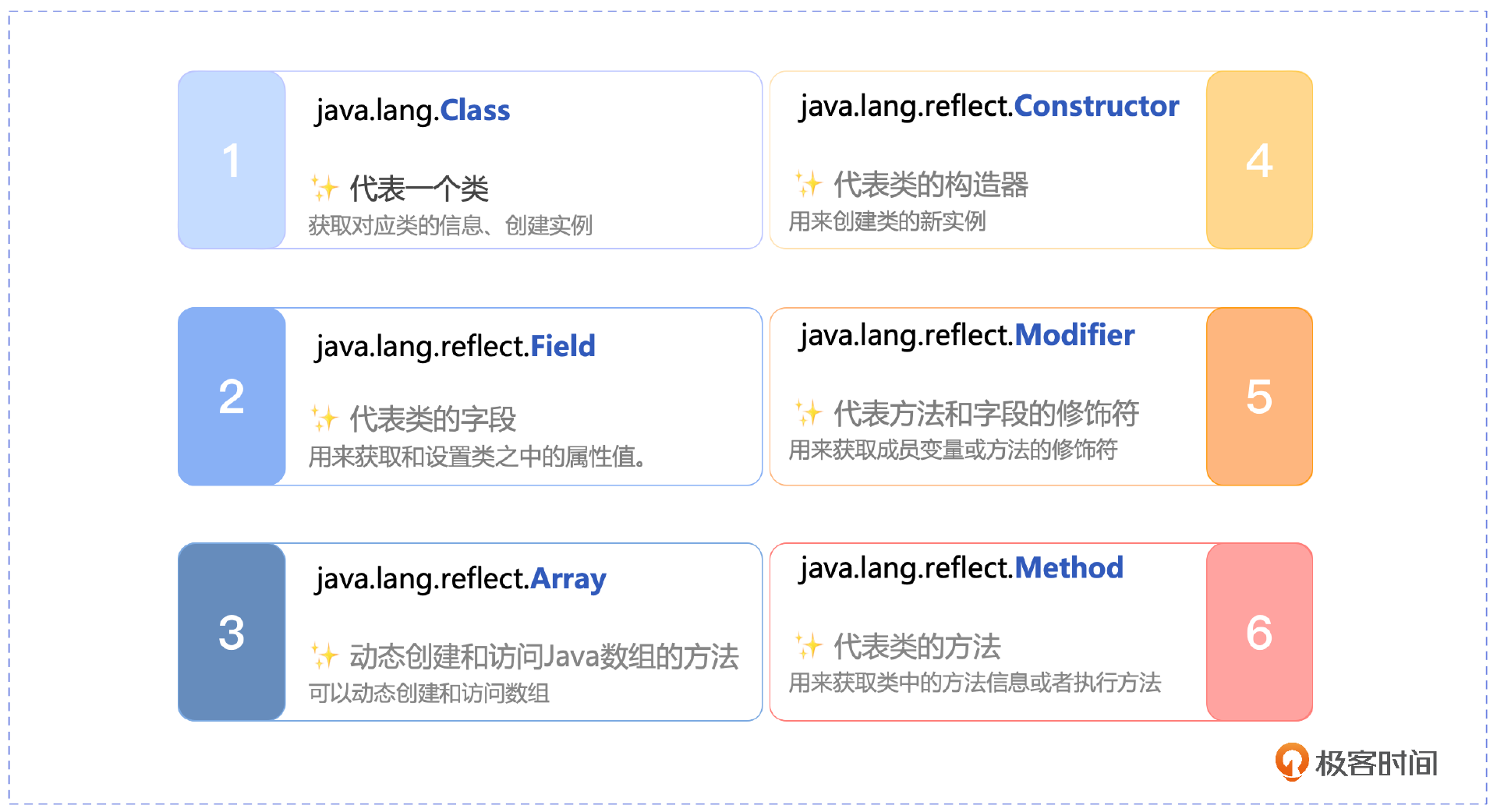Open the java.lang.reflect.Method title
Screen dimensions: 1497x812
[x=961, y=568]
